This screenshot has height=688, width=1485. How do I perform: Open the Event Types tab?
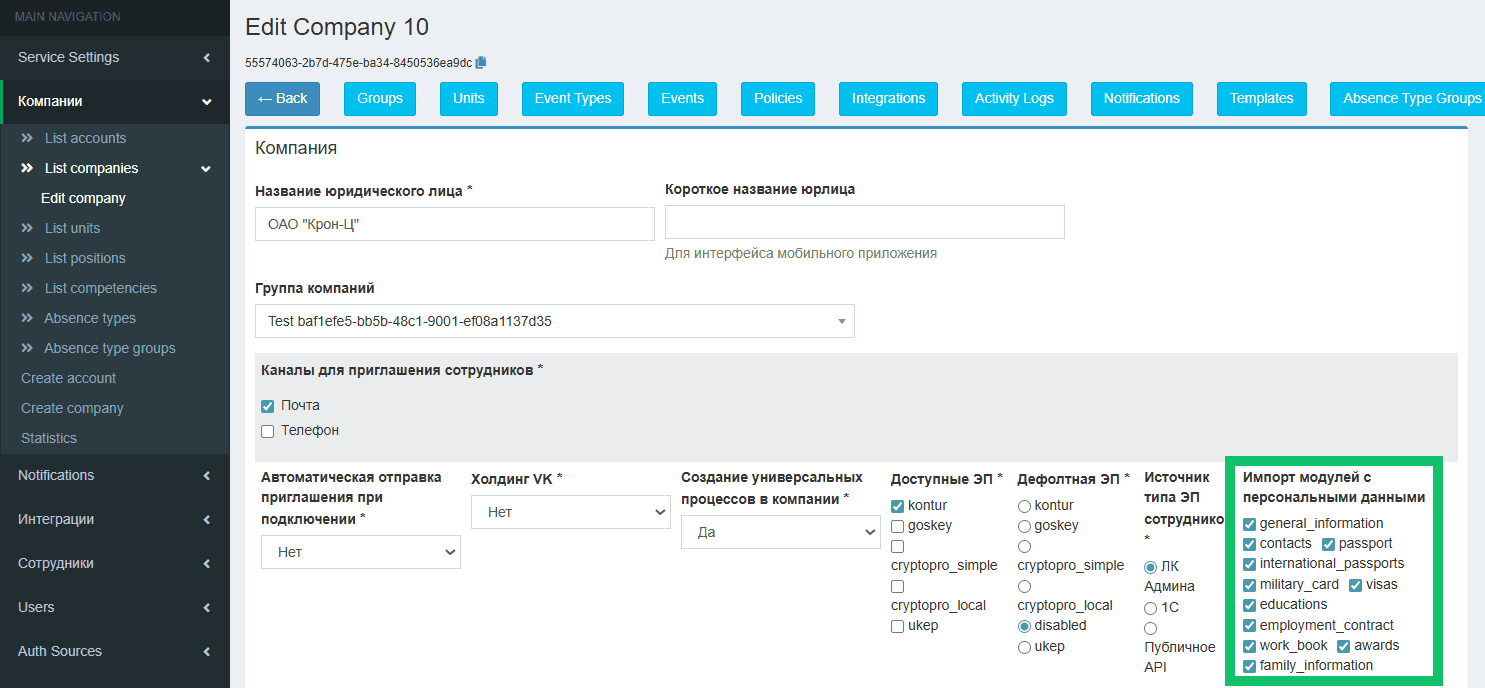click(x=573, y=98)
